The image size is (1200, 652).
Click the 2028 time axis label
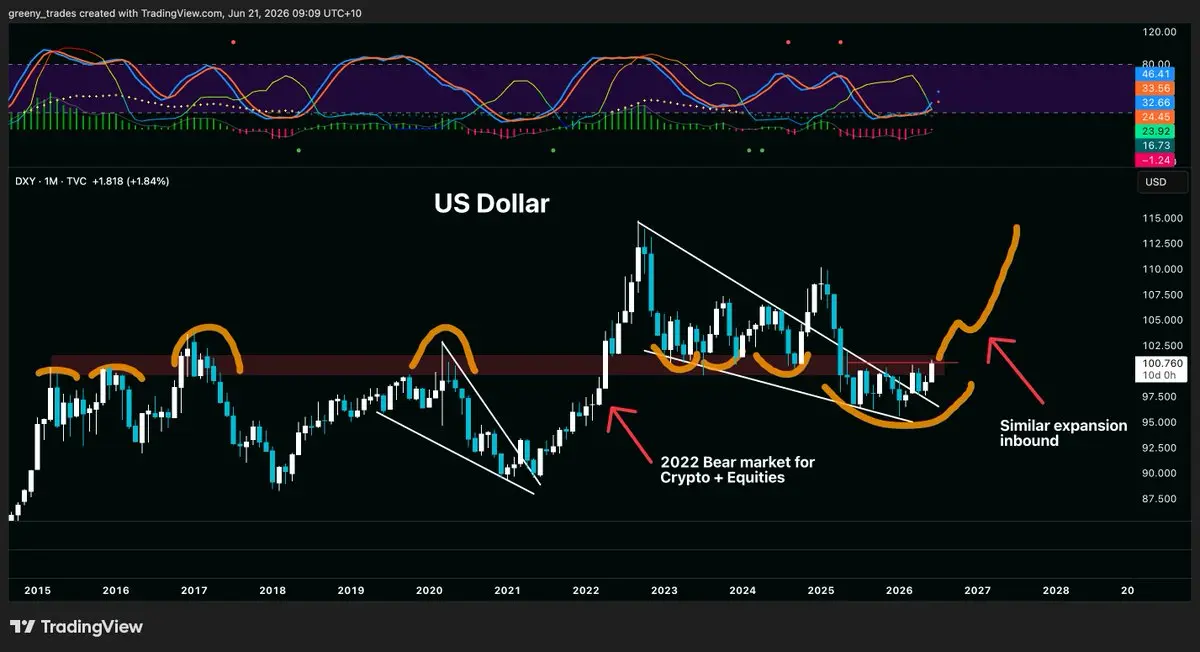[x=1056, y=590]
